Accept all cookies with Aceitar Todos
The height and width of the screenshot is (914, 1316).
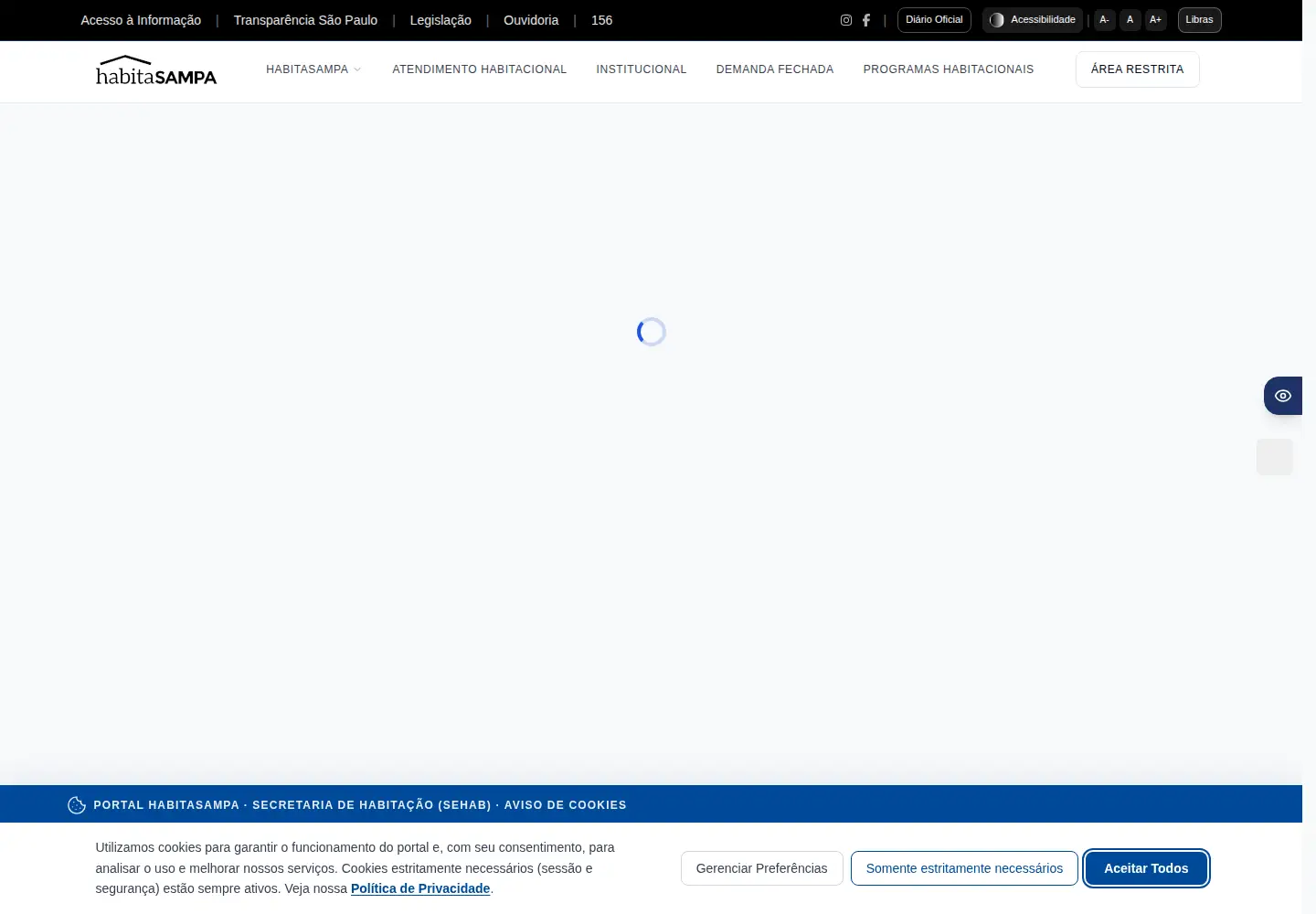point(1146,868)
